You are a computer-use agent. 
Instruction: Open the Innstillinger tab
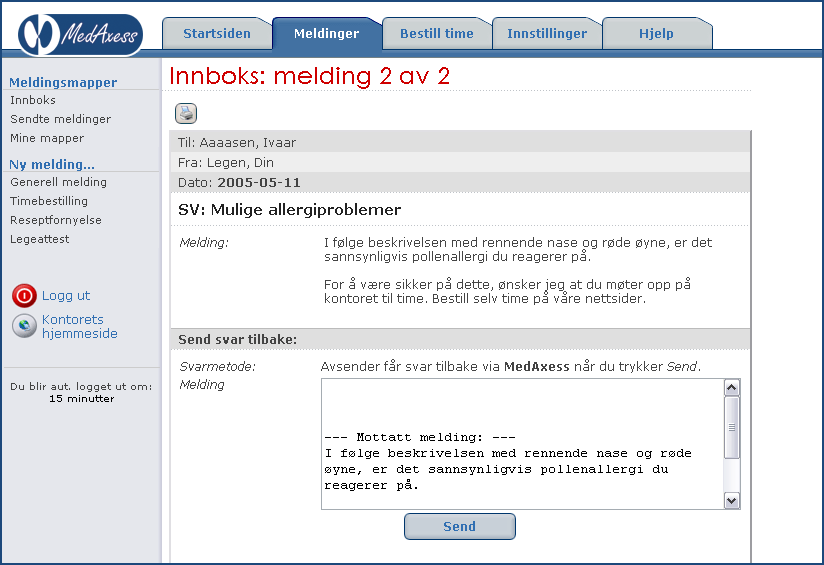(547, 34)
